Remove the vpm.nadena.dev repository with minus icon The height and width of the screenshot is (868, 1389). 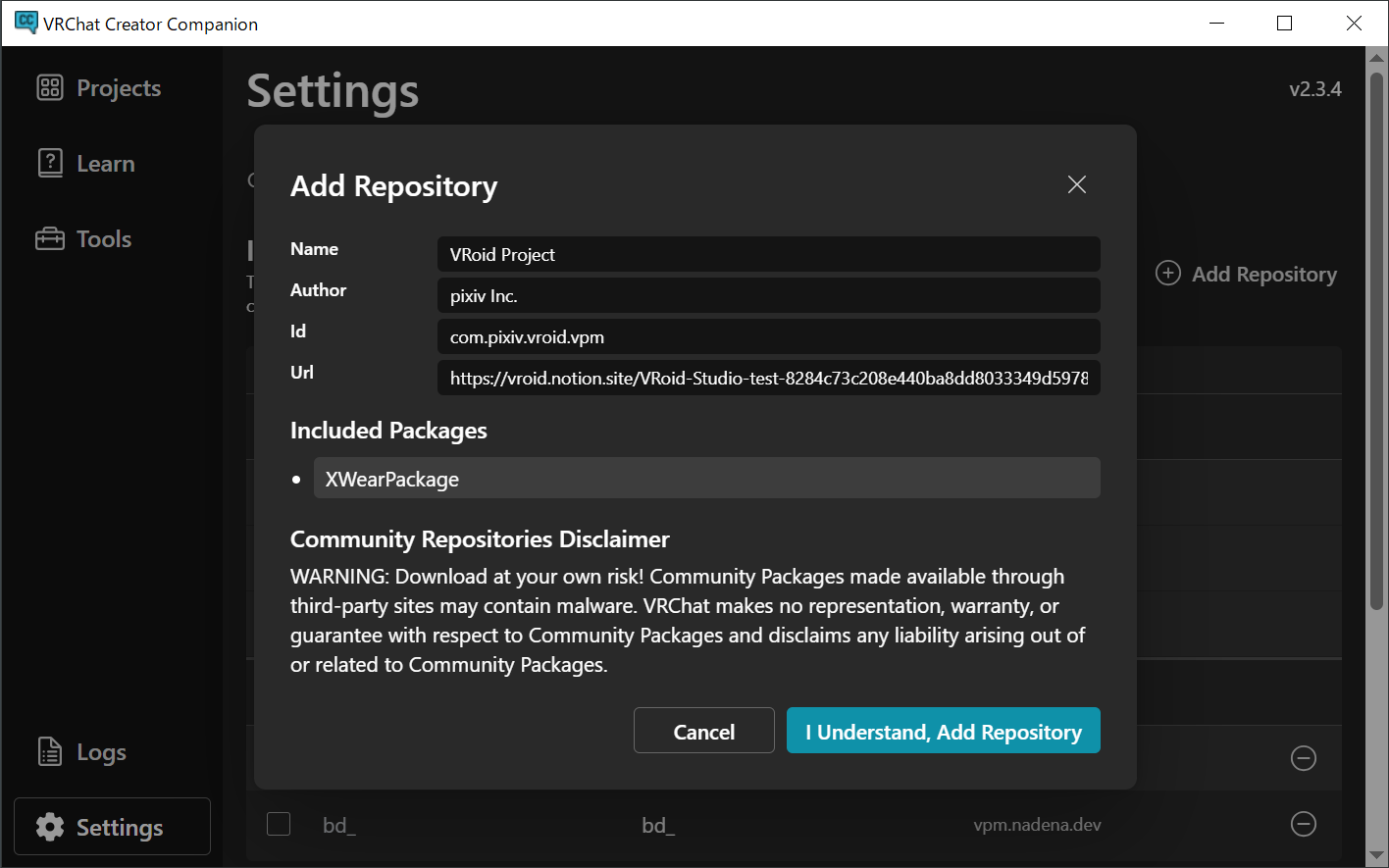[x=1304, y=824]
